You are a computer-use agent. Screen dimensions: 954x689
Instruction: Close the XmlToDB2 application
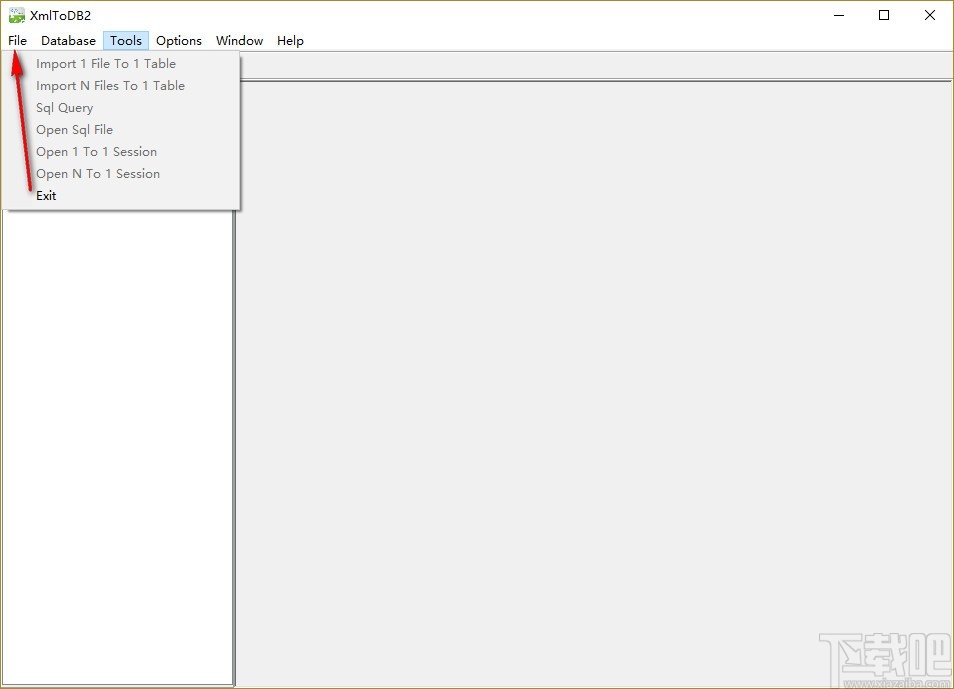(930, 15)
